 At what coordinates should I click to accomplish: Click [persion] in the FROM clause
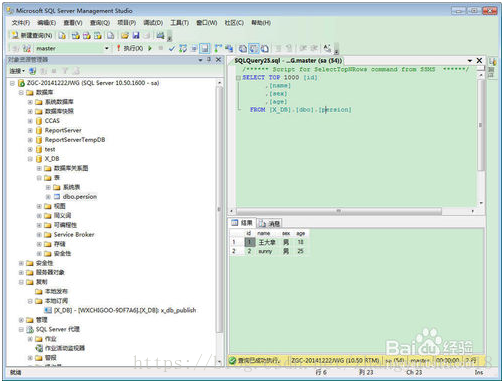(335, 110)
